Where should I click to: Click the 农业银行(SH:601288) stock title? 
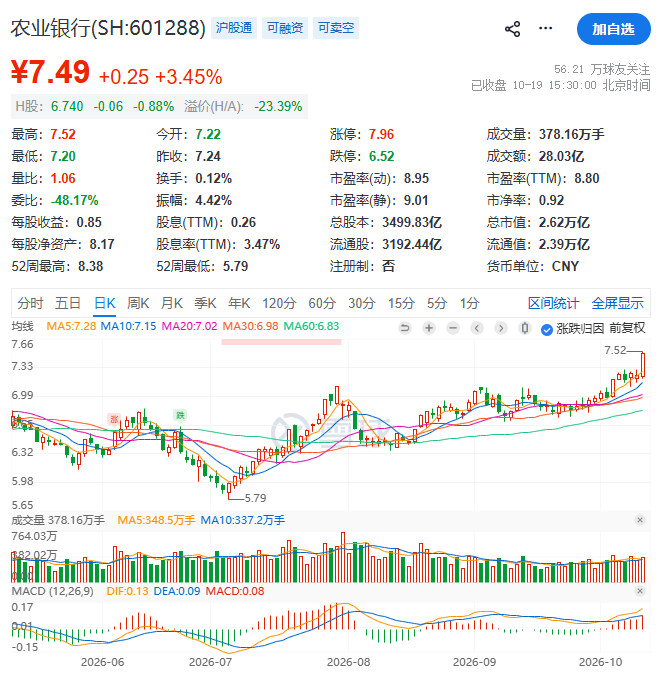click(108, 28)
